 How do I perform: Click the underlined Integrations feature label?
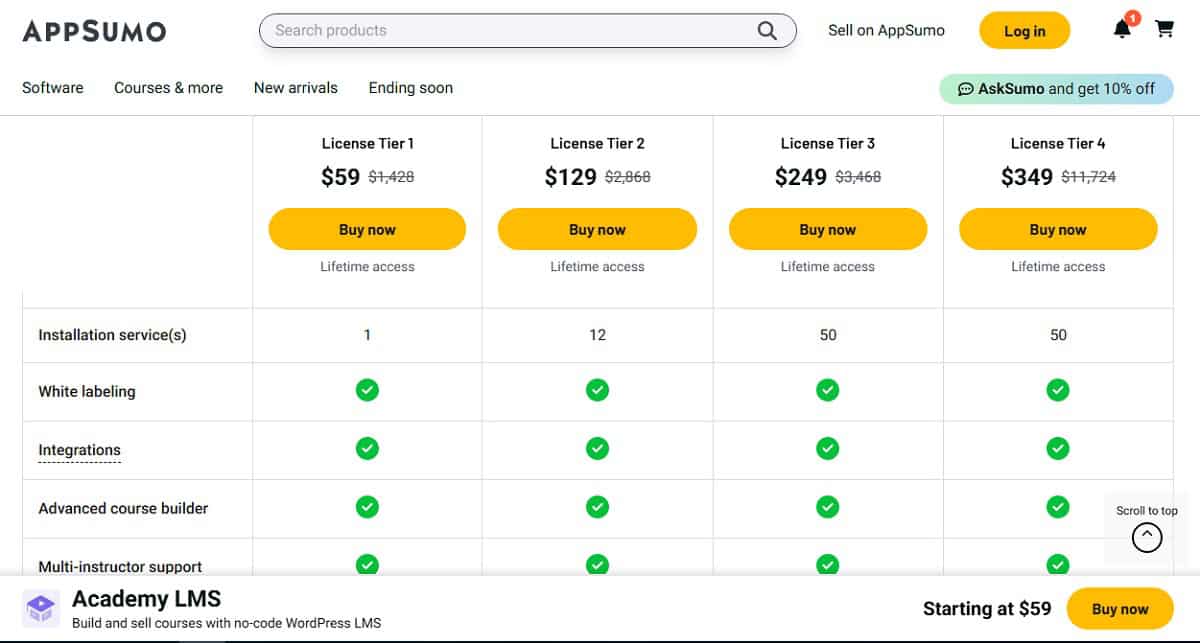(79, 450)
